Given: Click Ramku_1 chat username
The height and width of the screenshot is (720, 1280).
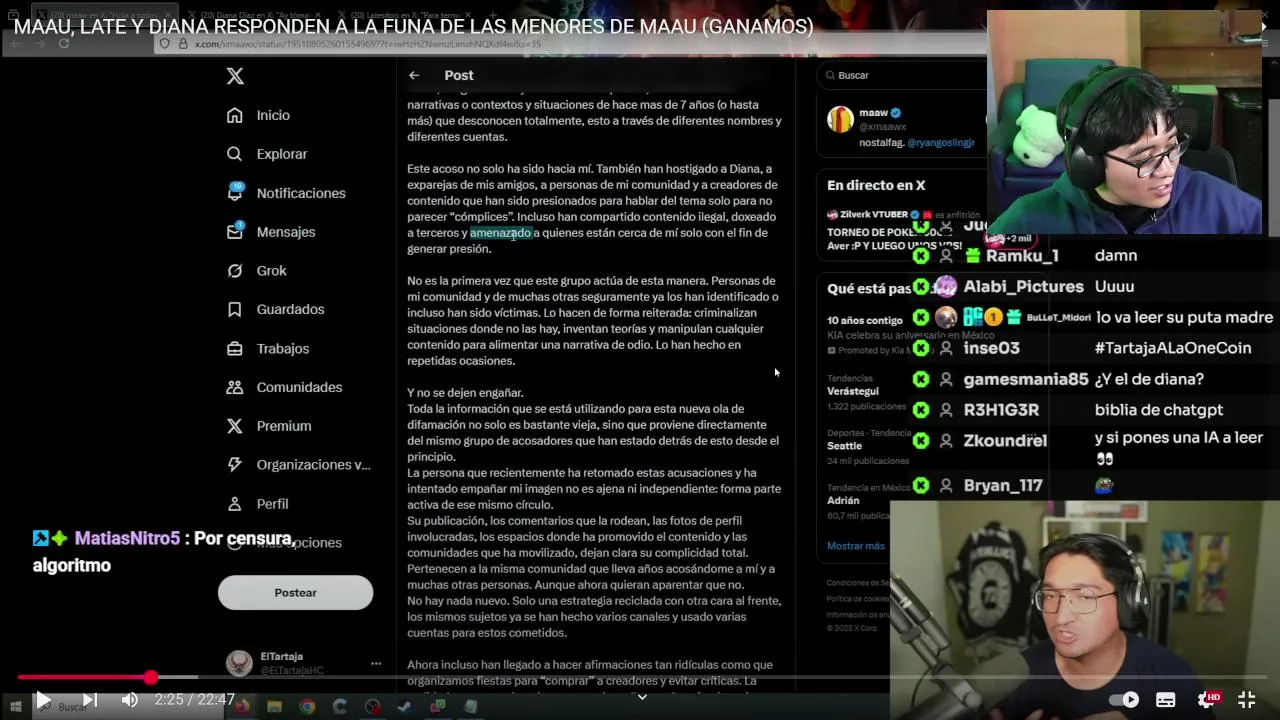Looking at the screenshot, I should (x=1022, y=256).
